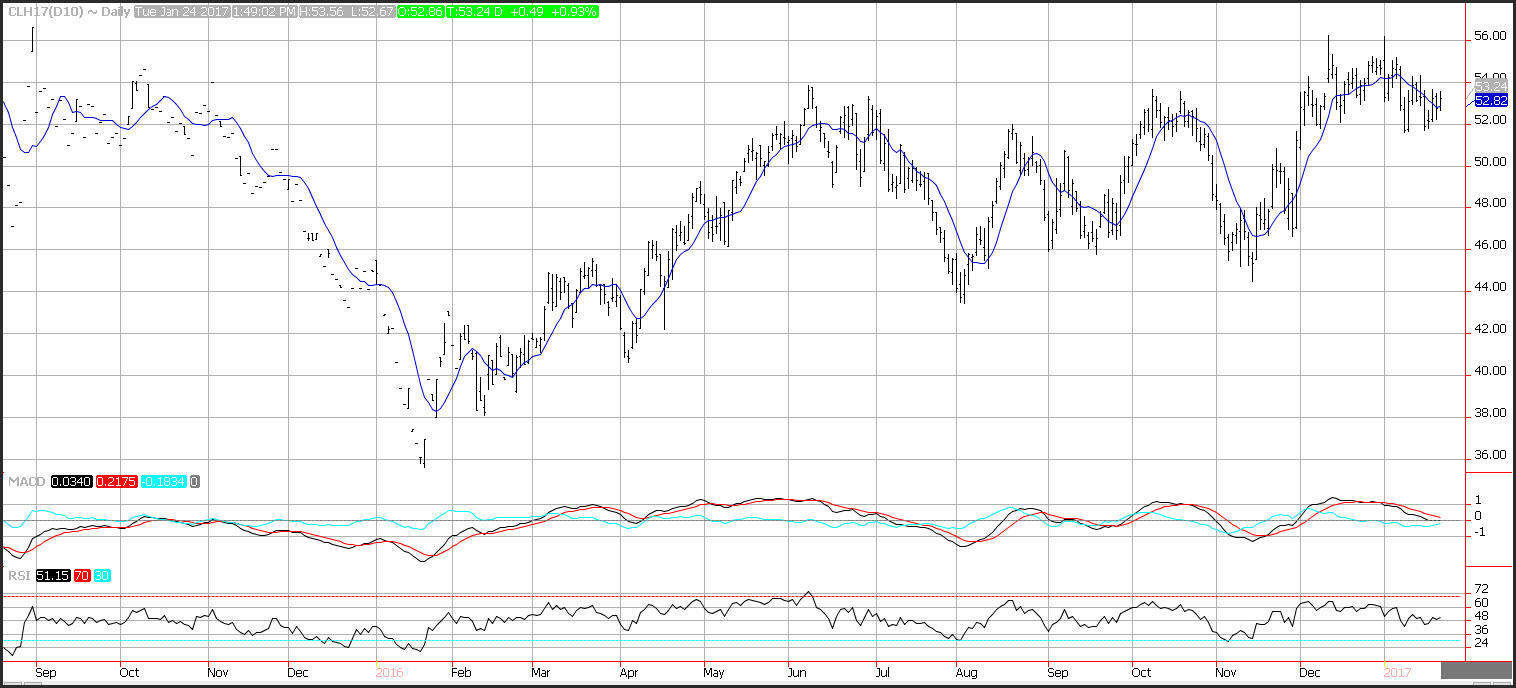
Task: Click the 2017 year marker on the time axis
Action: pos(1396,673)
